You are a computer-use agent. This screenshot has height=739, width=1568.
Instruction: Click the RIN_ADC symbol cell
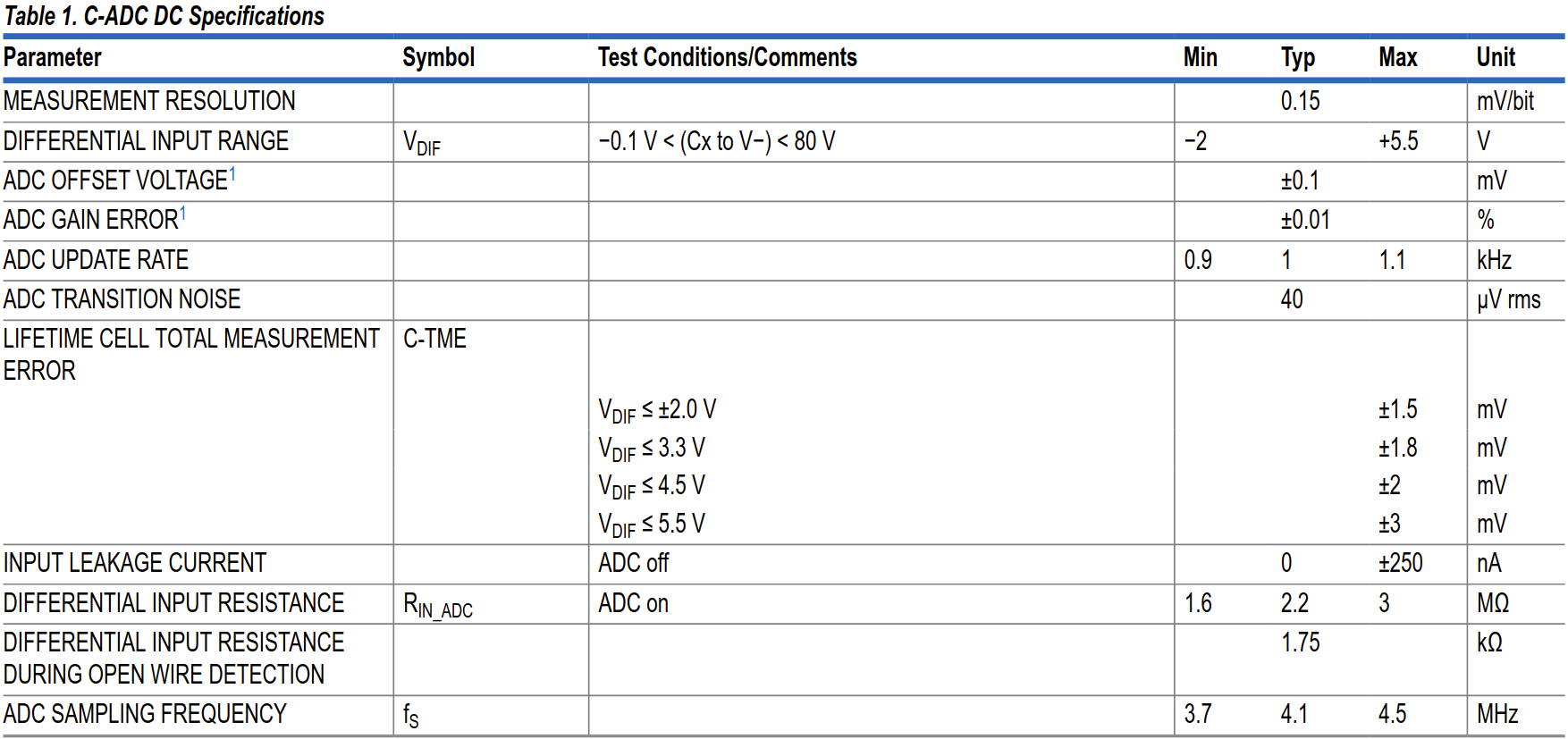(x=438, y=605)
